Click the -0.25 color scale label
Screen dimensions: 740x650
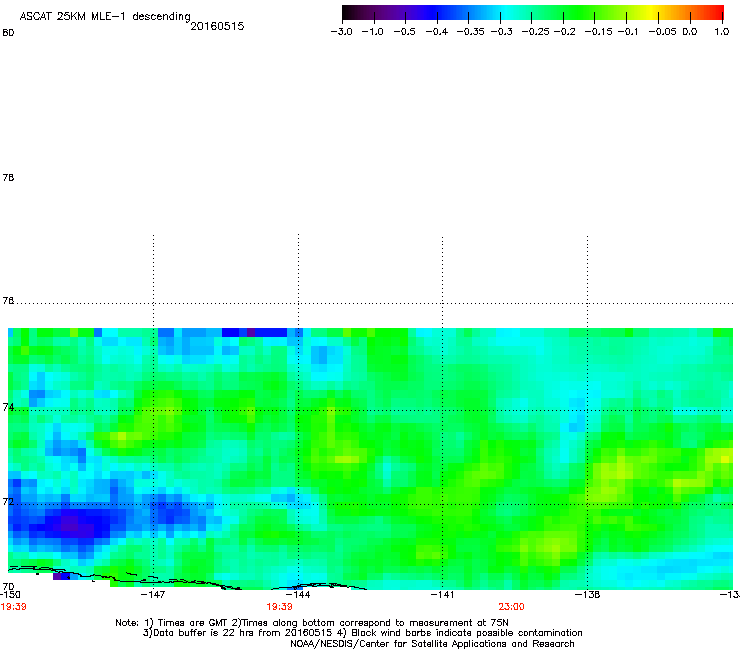[535, 32]
